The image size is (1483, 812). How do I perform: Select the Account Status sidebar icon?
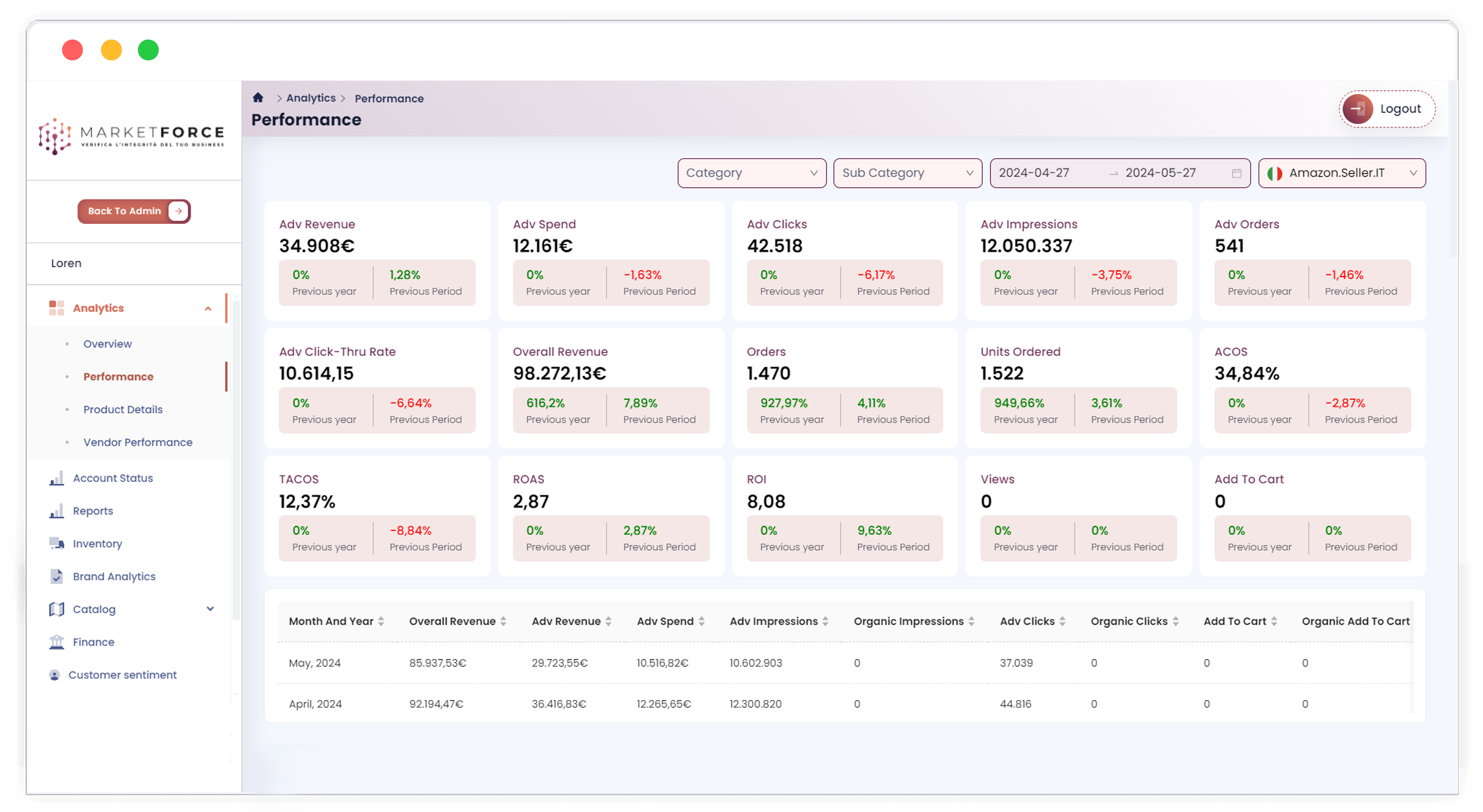[x=57, y=478]
